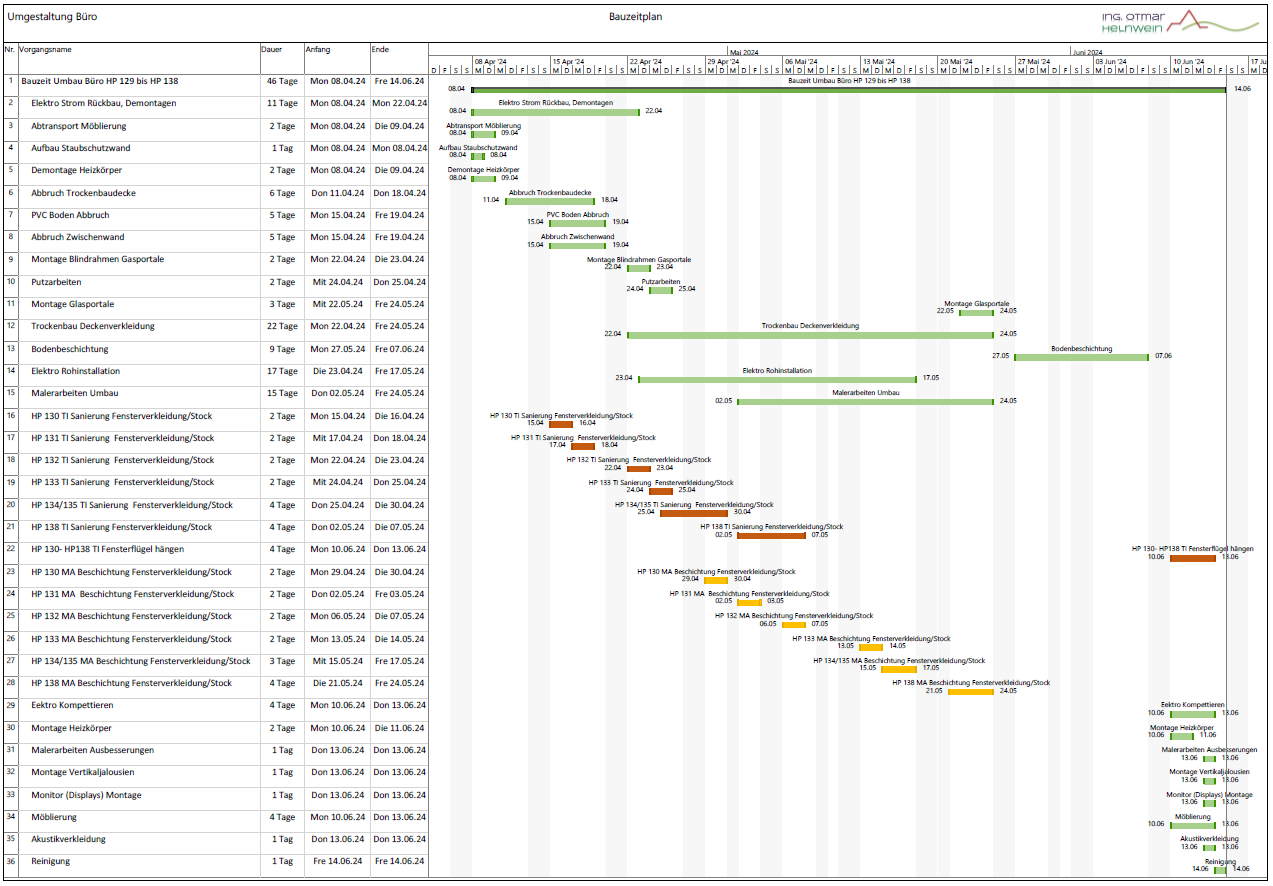The height and width of the screenshot is (886, 1273).
Task: Click 'Reinigung' in the task name column
Action: [x=50, y=861]
